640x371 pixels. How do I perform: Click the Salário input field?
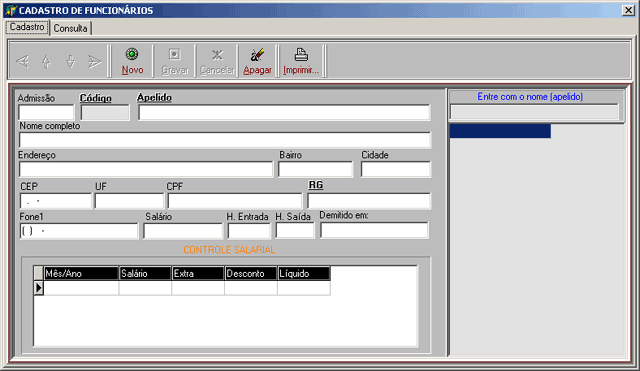pos(183,231)
